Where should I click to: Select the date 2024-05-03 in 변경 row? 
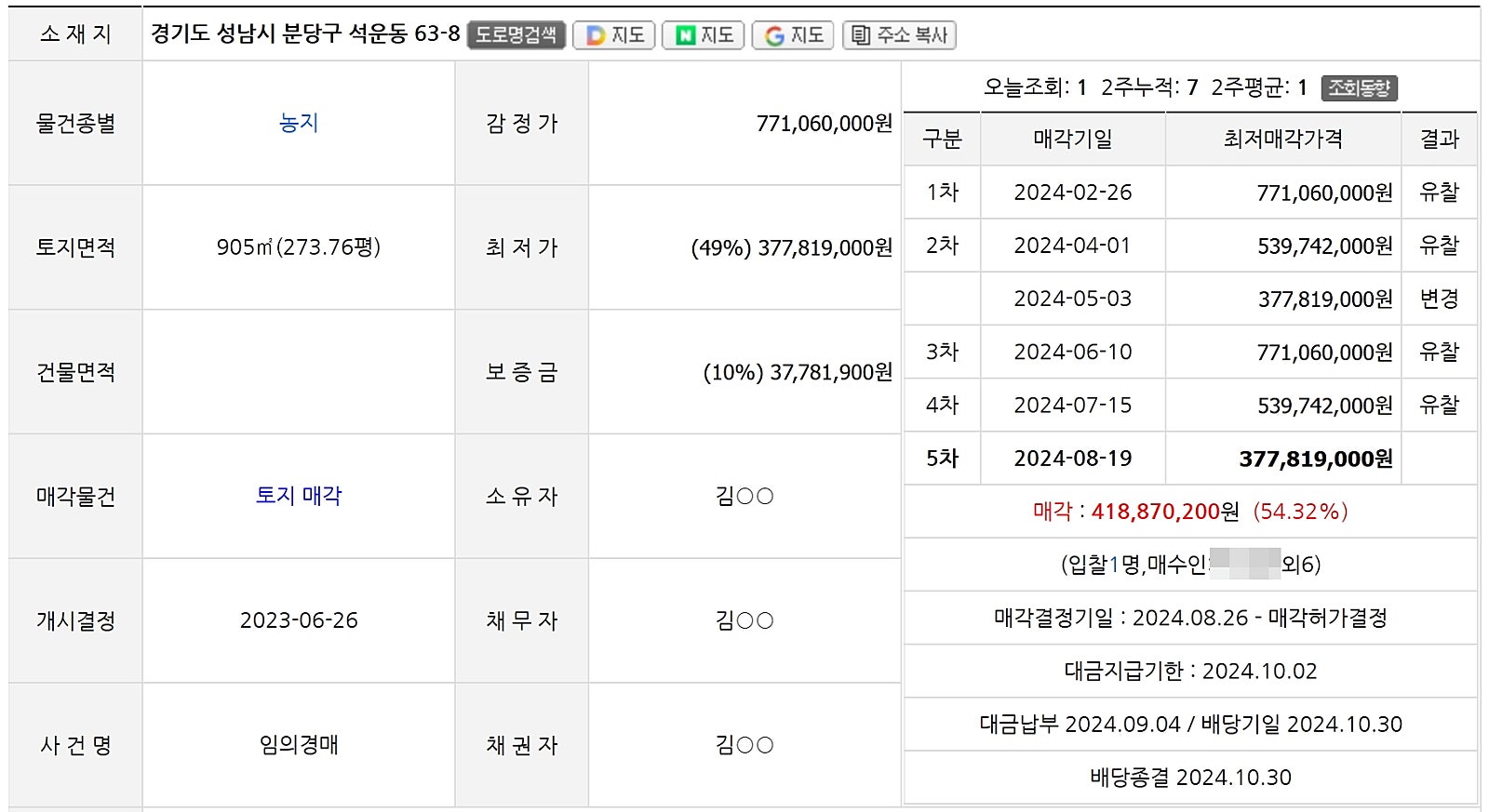coord(1073,299)
